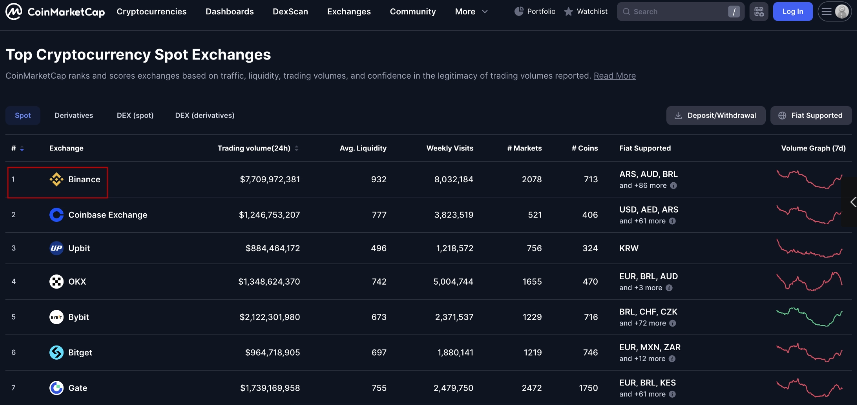Screen dimensions: 857x405
Task: Click Upbit fiat KRW text
Action: click(629, 248)
